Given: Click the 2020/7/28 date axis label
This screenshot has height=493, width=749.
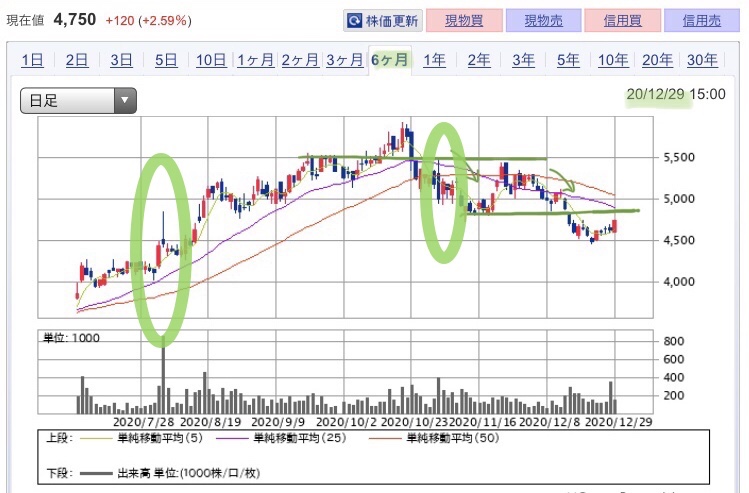Looking at the screenshot, I should click(x=144, y=422).
